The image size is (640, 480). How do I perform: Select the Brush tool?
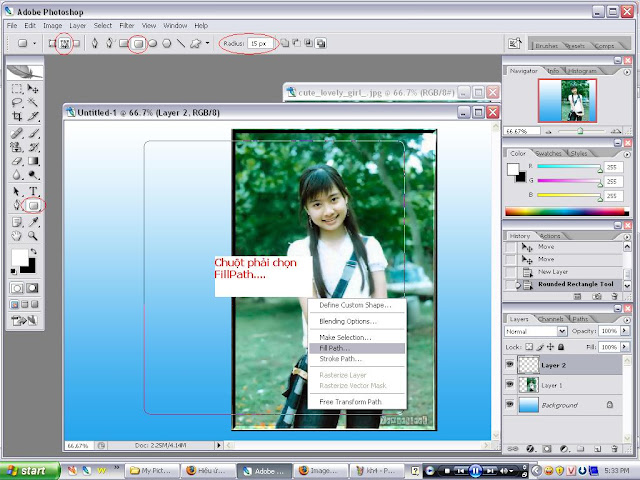(33, 133)
